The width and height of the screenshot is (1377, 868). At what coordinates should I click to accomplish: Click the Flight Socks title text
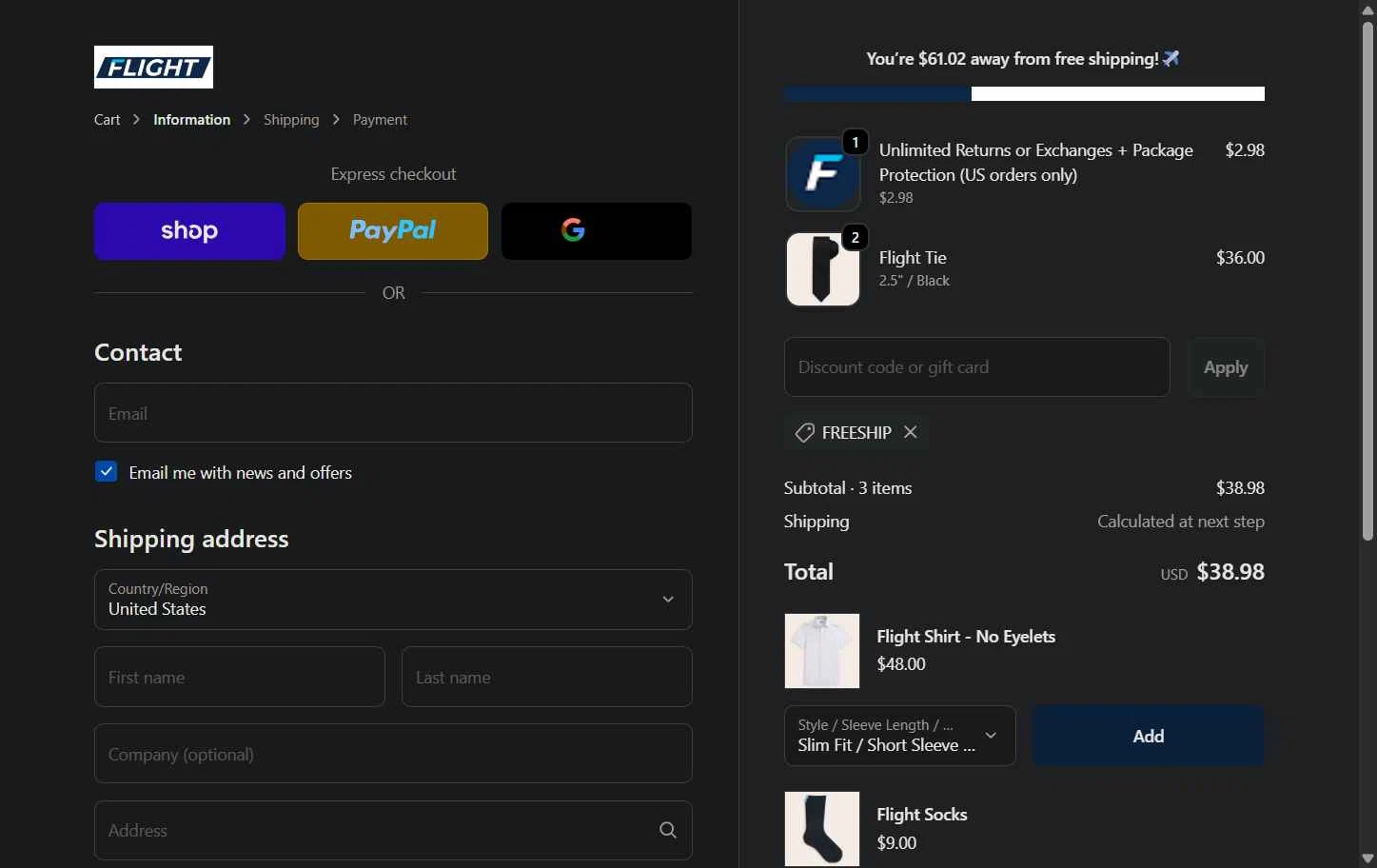pos(921,815)
